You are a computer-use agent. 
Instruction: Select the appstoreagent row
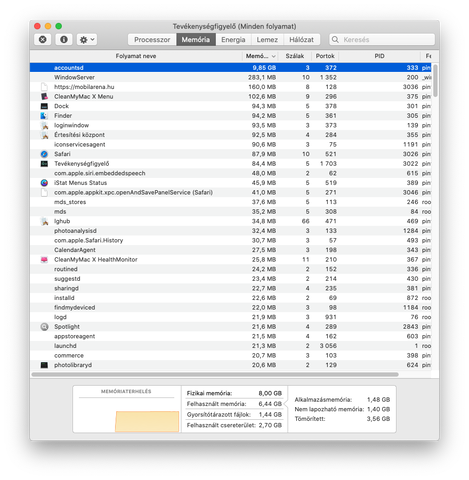coord(231,336)
